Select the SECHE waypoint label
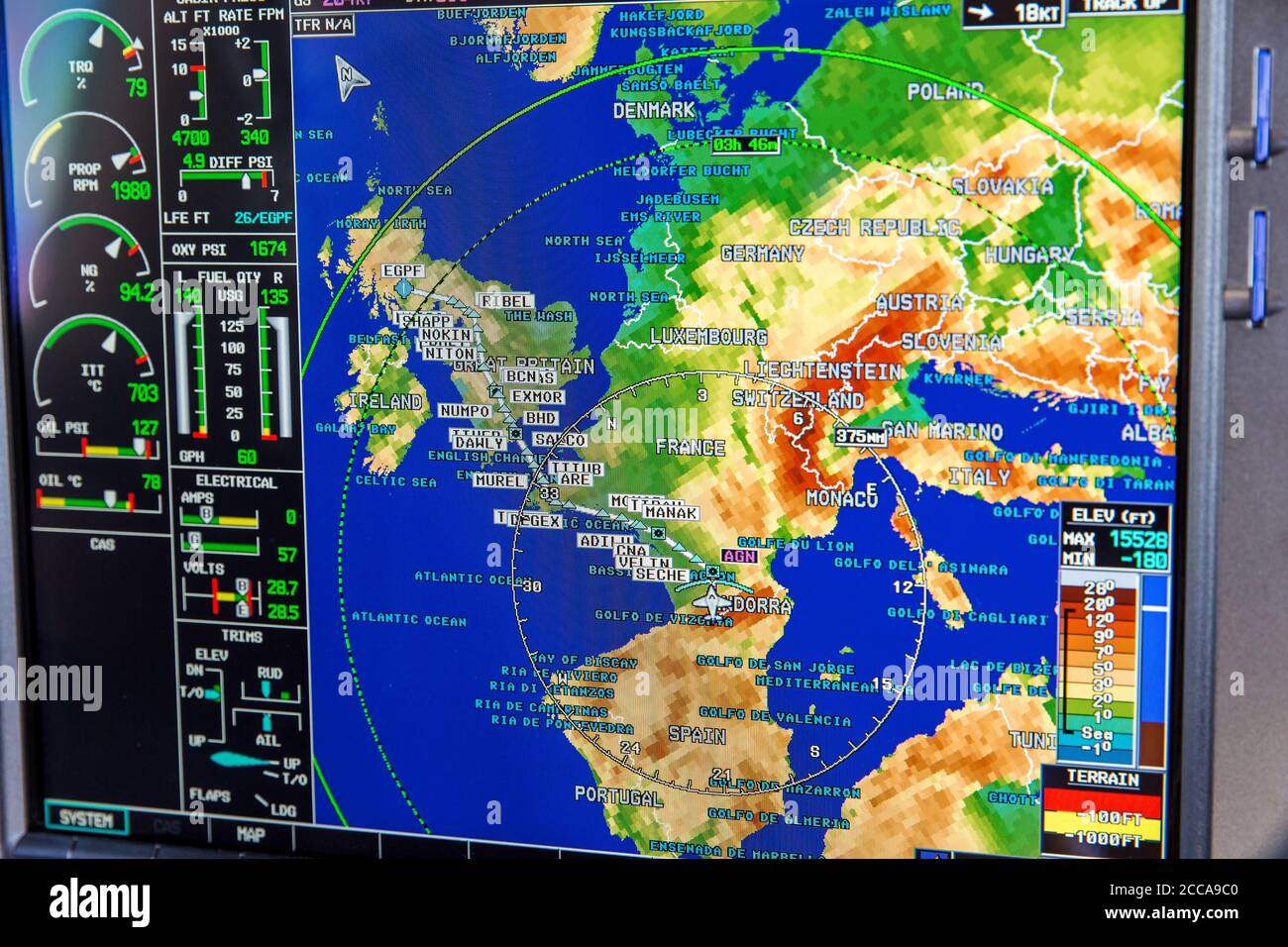Screen dimensions: 1288x947 [x=661, y=575]
